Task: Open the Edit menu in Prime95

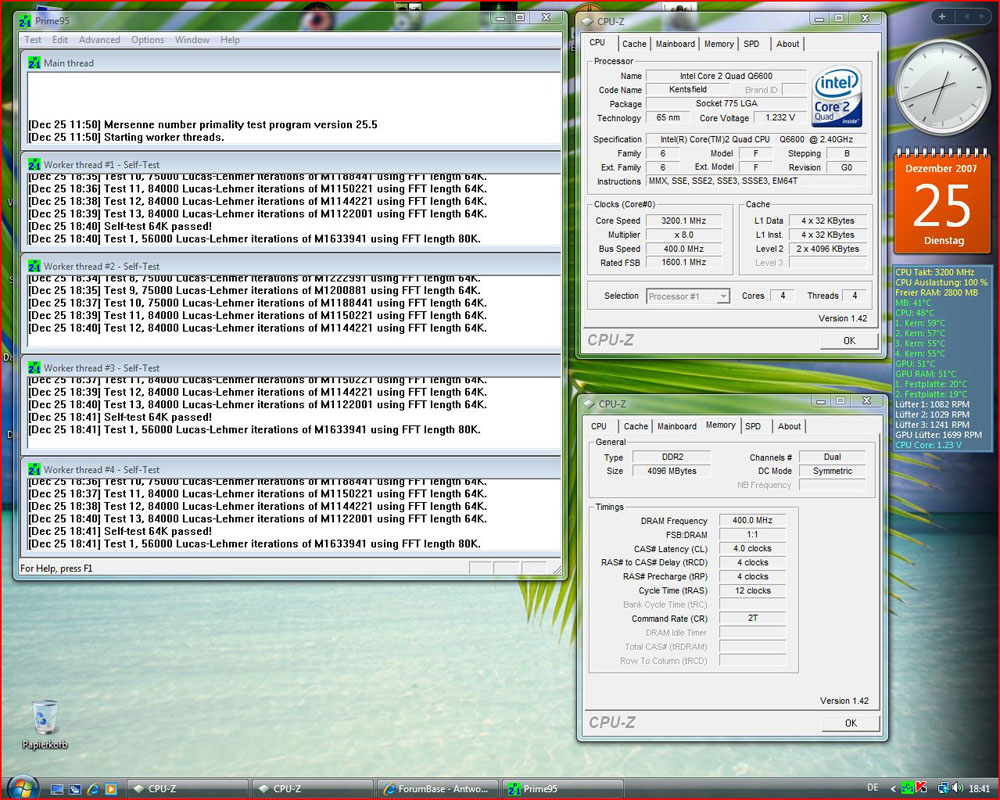Action: (x=60, y=40)
